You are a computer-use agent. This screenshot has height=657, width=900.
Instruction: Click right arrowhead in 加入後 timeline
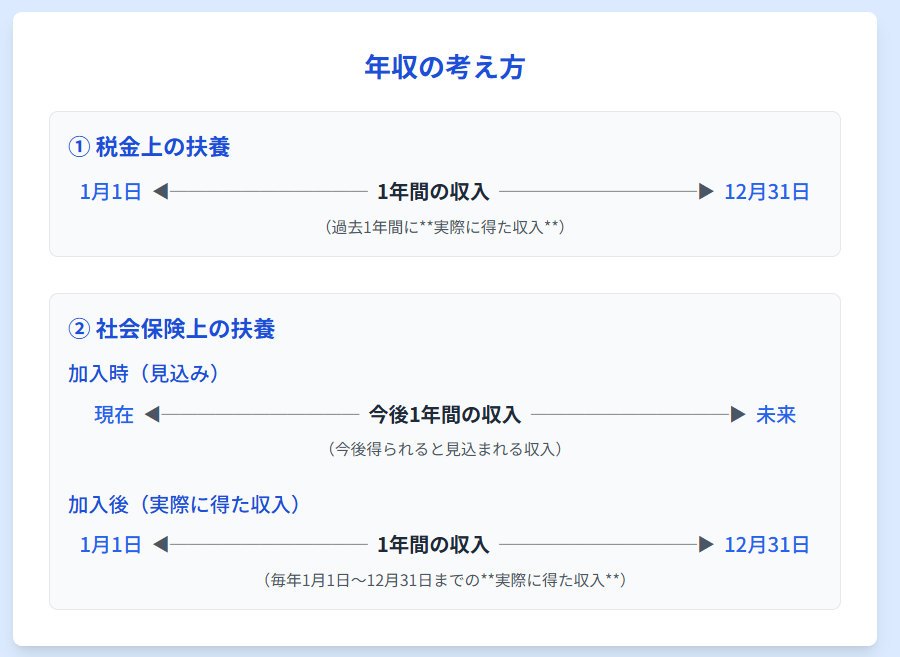(706, 545)
